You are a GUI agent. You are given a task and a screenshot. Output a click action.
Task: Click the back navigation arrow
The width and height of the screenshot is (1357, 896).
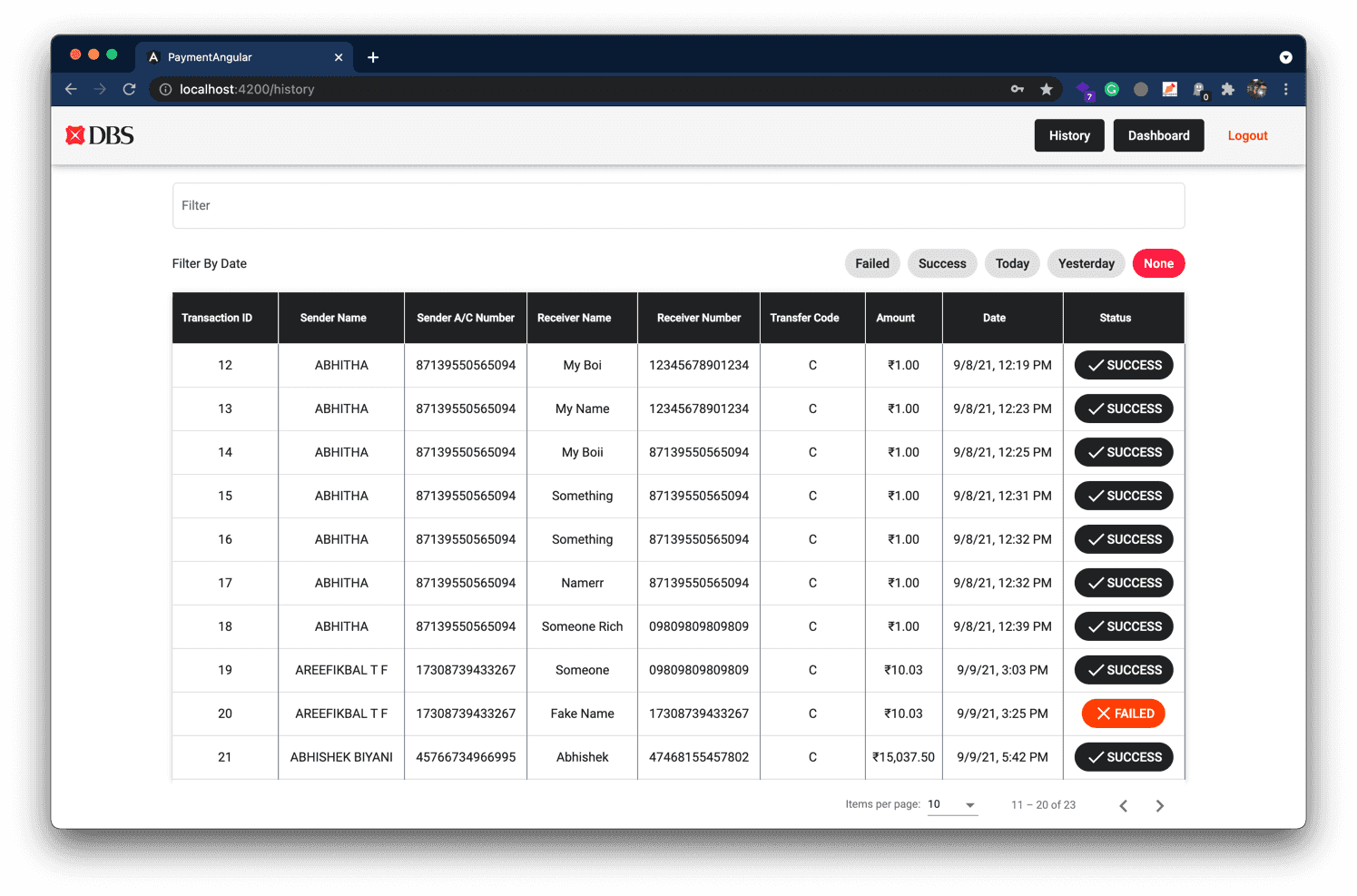(x=71, y=89)
